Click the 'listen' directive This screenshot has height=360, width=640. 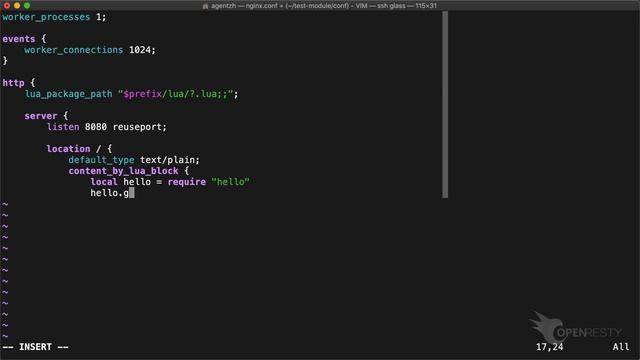63,127
